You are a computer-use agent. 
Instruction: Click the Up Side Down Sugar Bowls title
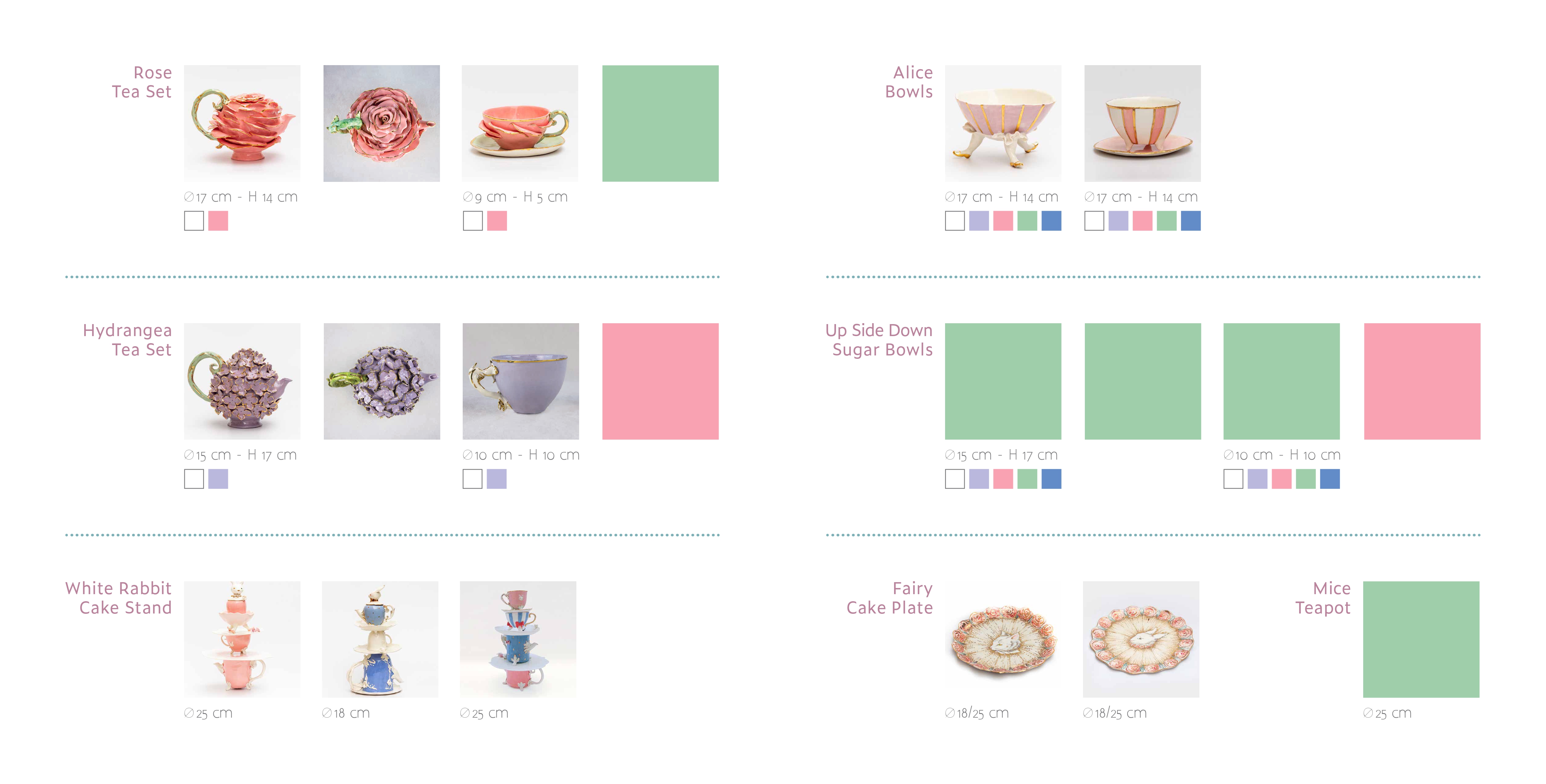pos(879,340)
